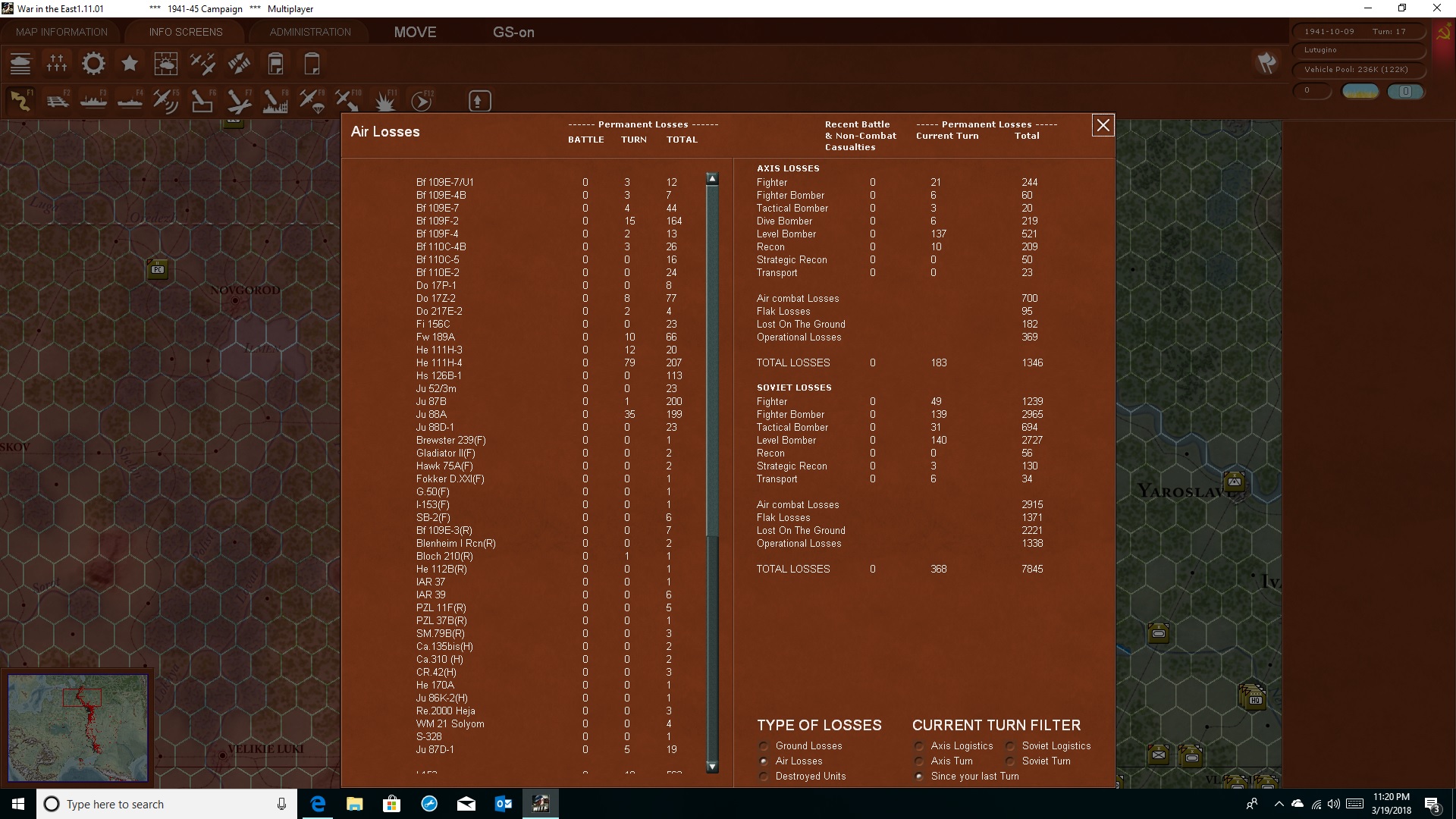Screen dimensions: 1456x819
Task: Select F6 bomb unit mode
Action: 202,101
